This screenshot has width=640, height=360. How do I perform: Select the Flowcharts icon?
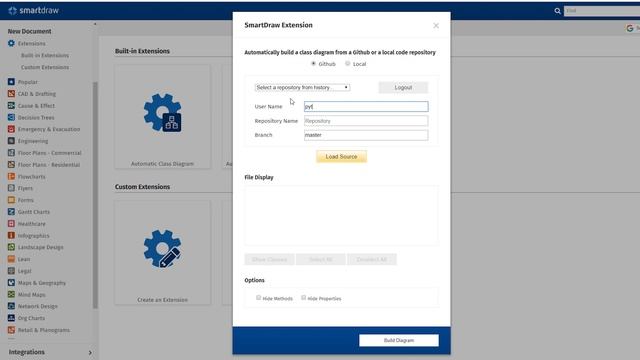coord(11,176)
